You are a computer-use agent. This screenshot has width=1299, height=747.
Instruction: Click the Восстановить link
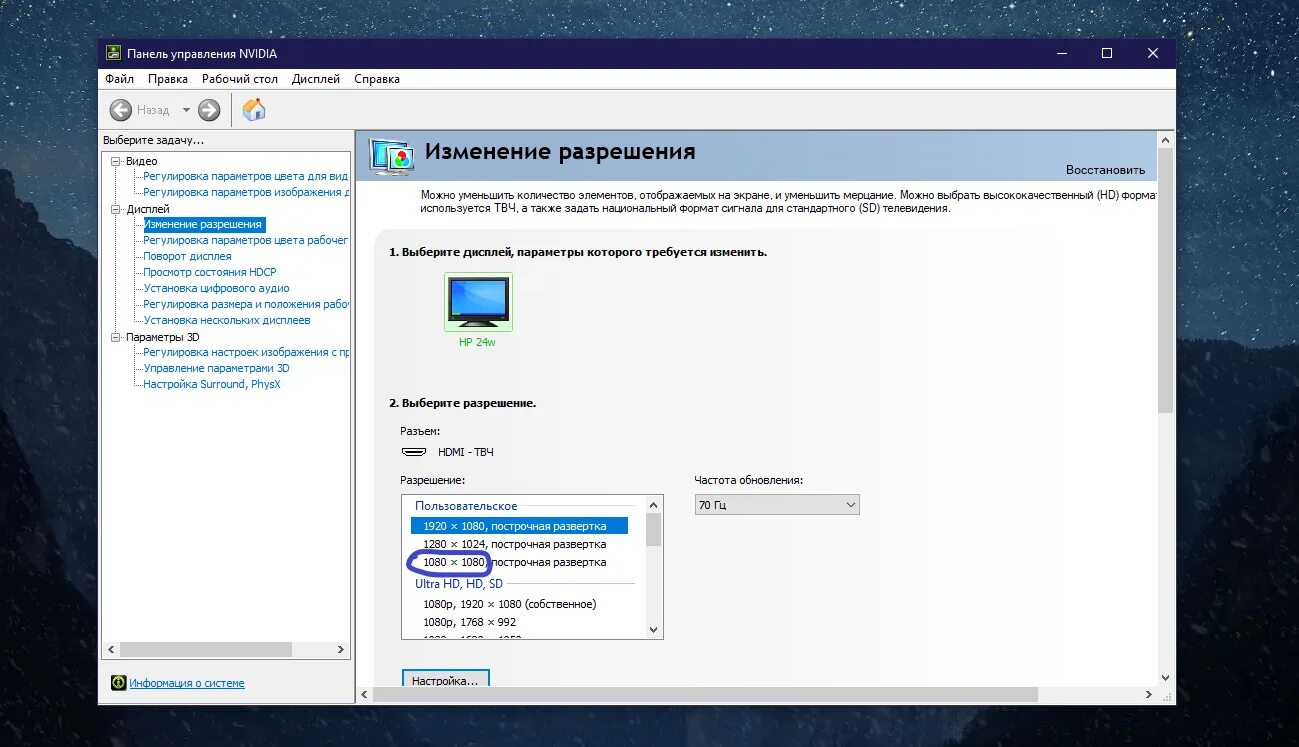point(1105,170)
